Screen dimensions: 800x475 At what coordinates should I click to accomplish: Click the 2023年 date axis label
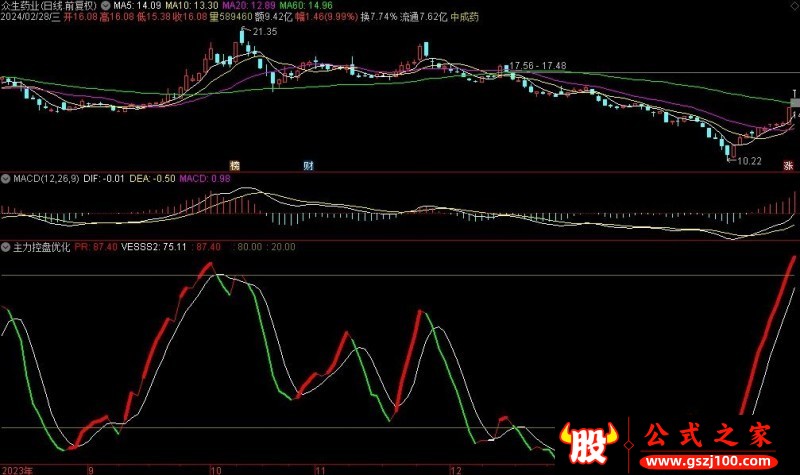point(17,468)
